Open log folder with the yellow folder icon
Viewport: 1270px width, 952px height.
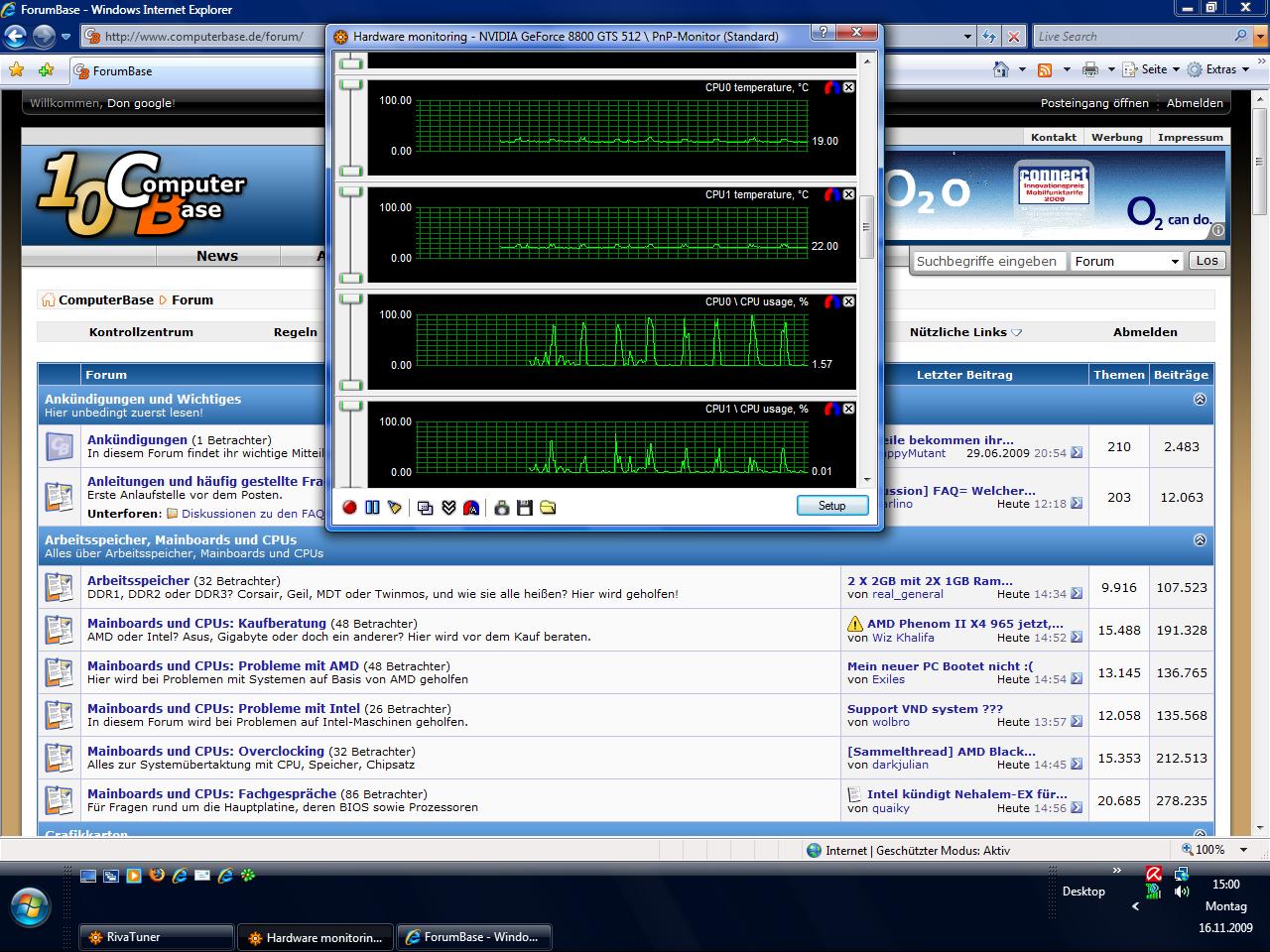(548, 508)
